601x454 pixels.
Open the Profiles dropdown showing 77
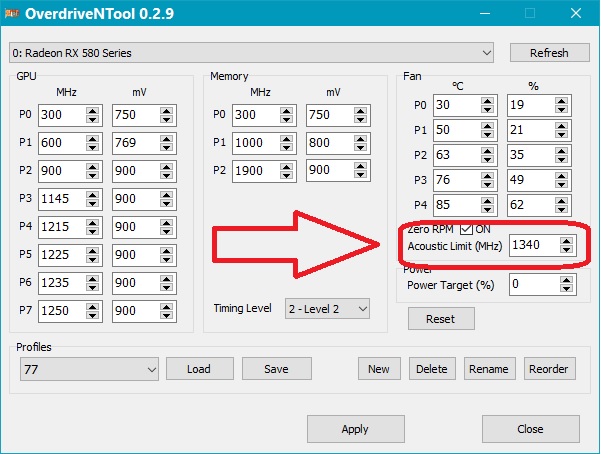89,369
